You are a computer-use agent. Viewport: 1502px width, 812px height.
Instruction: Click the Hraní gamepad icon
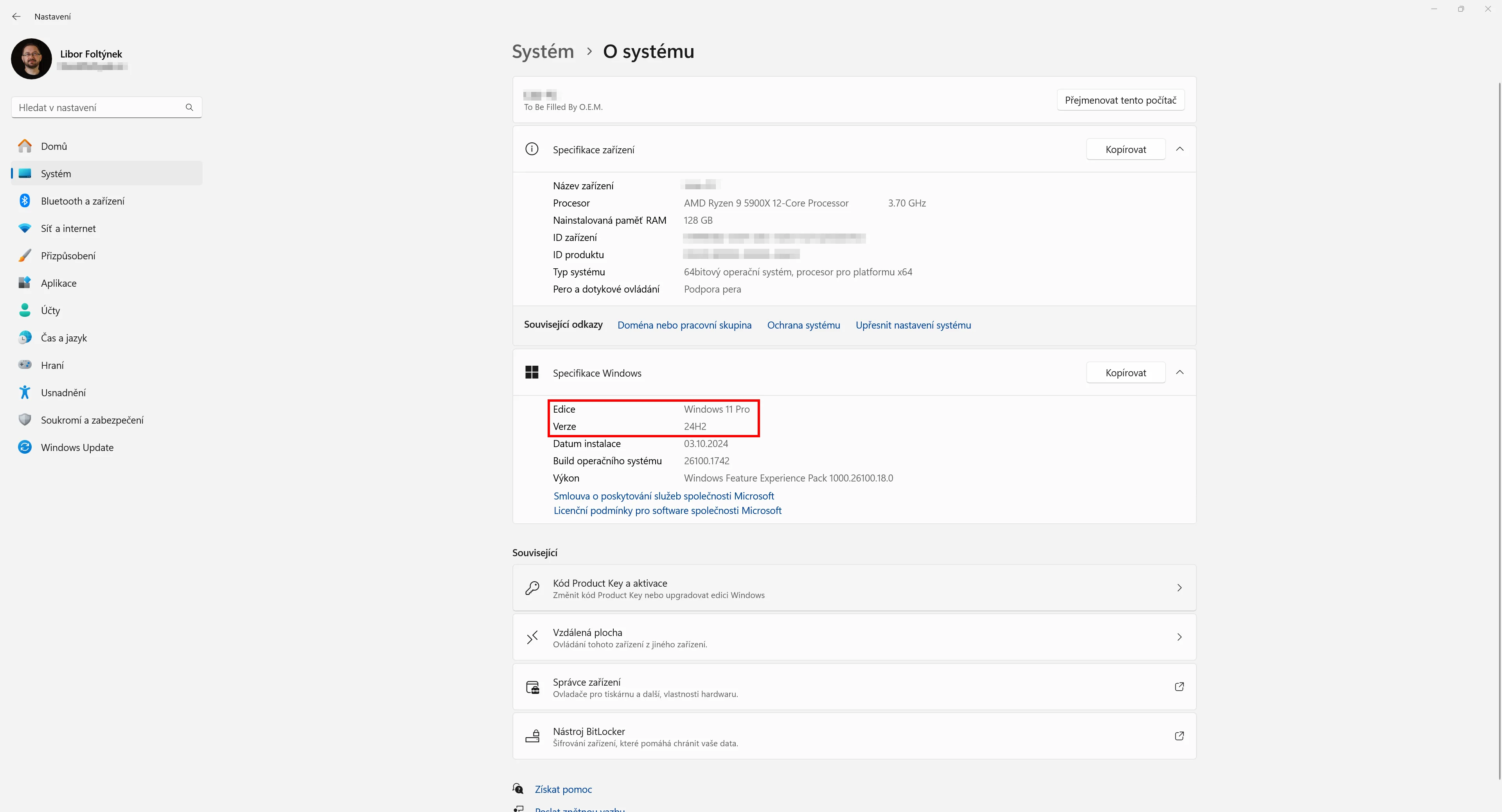(25, 364)
